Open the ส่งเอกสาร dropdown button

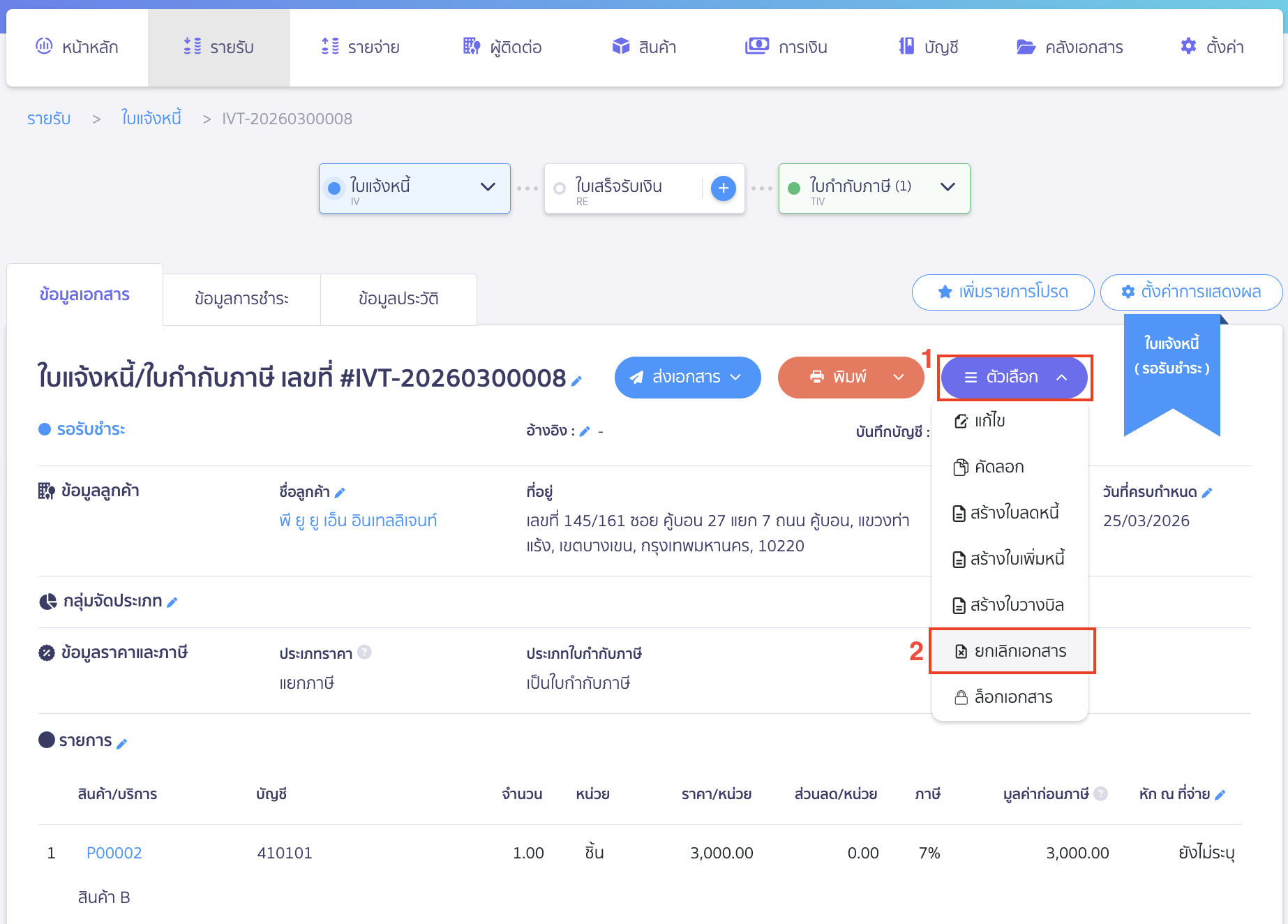point(687,378)
